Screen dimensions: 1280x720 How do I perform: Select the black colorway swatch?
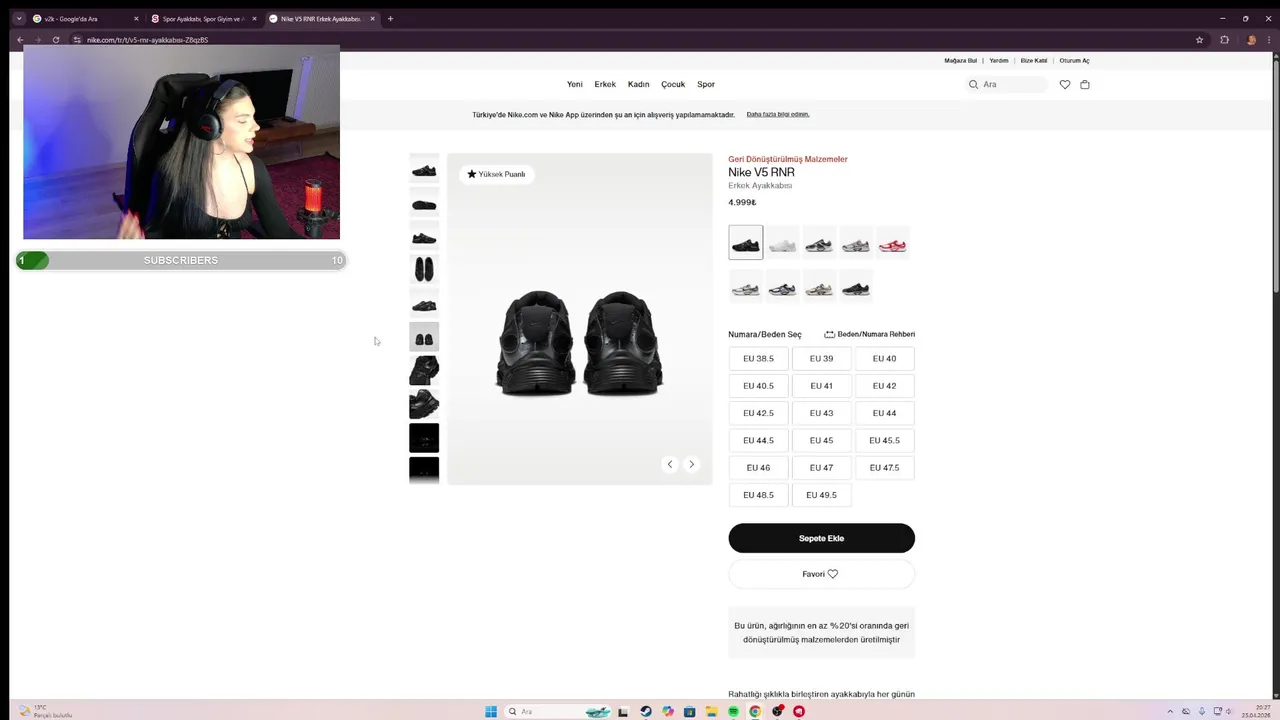click(745, 243)
